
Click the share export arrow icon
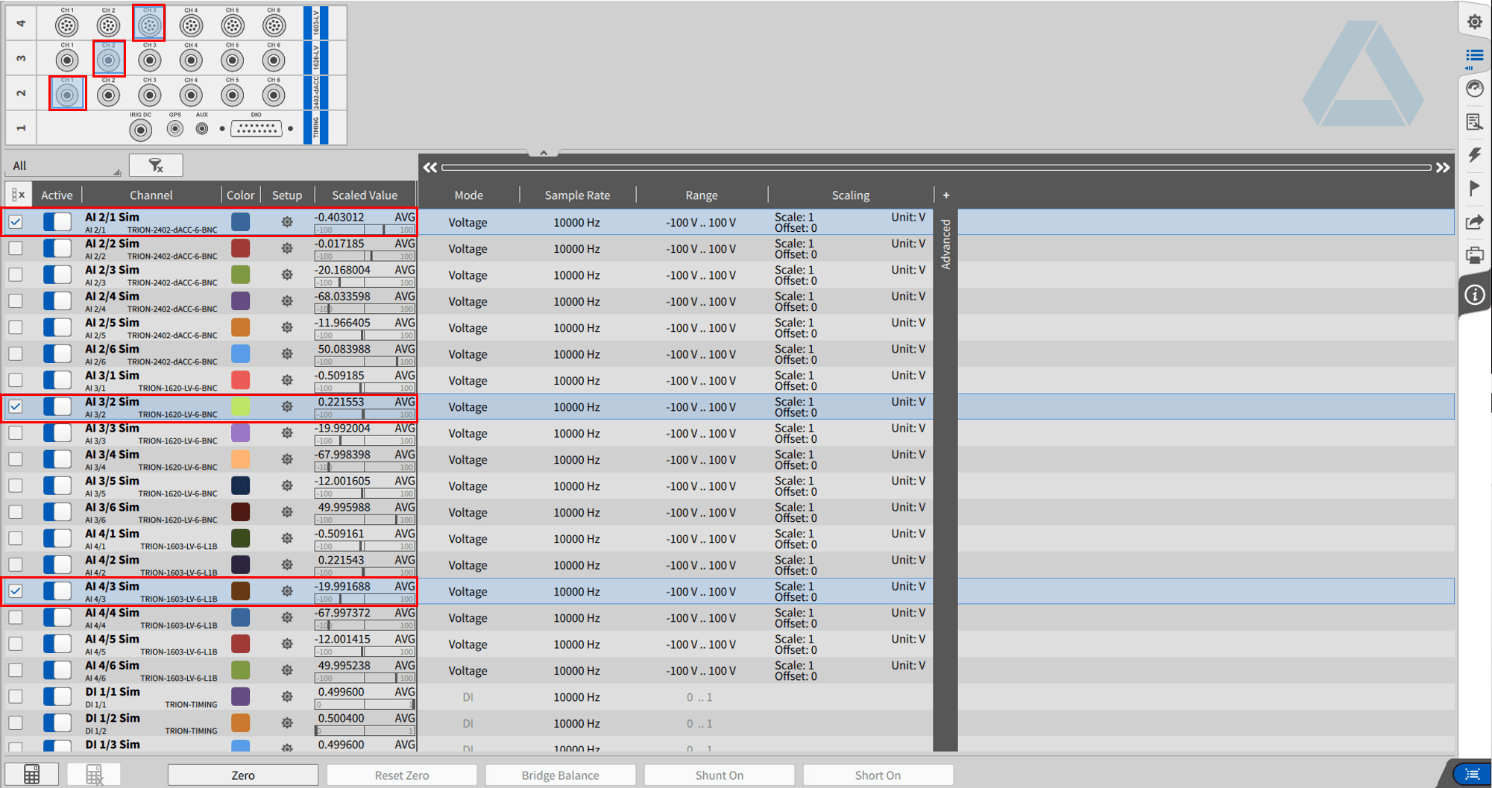pyautogui.click(x=1474, y=222)
